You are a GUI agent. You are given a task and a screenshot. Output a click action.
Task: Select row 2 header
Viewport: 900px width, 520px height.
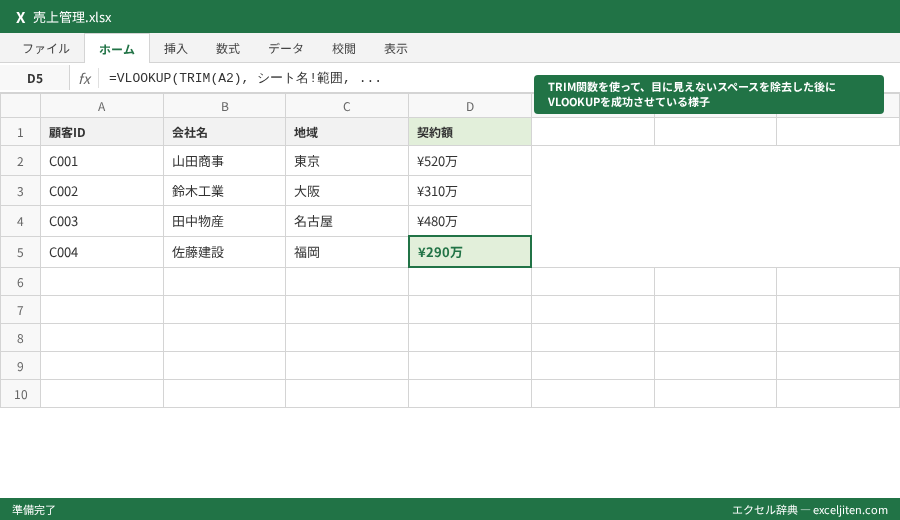click(20, 161)
